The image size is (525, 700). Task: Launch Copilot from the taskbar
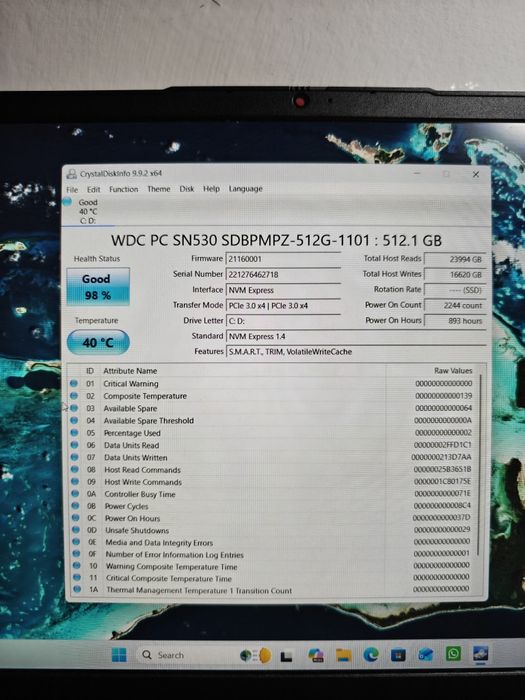(x=316, y=655)
